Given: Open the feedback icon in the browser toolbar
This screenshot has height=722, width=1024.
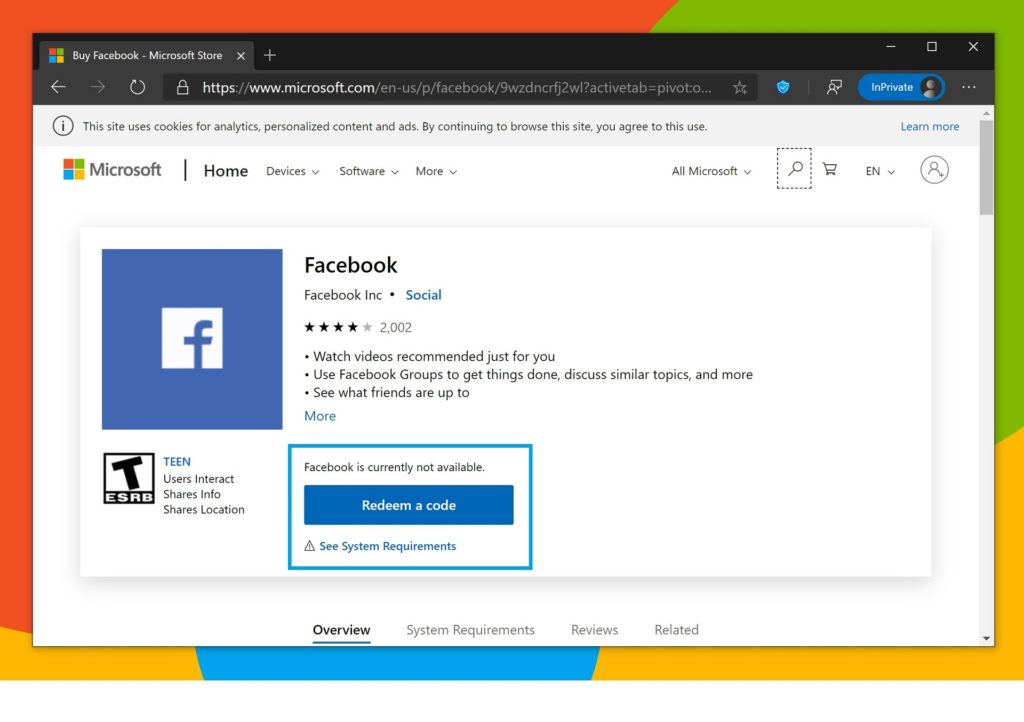Looking at the screenshot, I should 833,87.
